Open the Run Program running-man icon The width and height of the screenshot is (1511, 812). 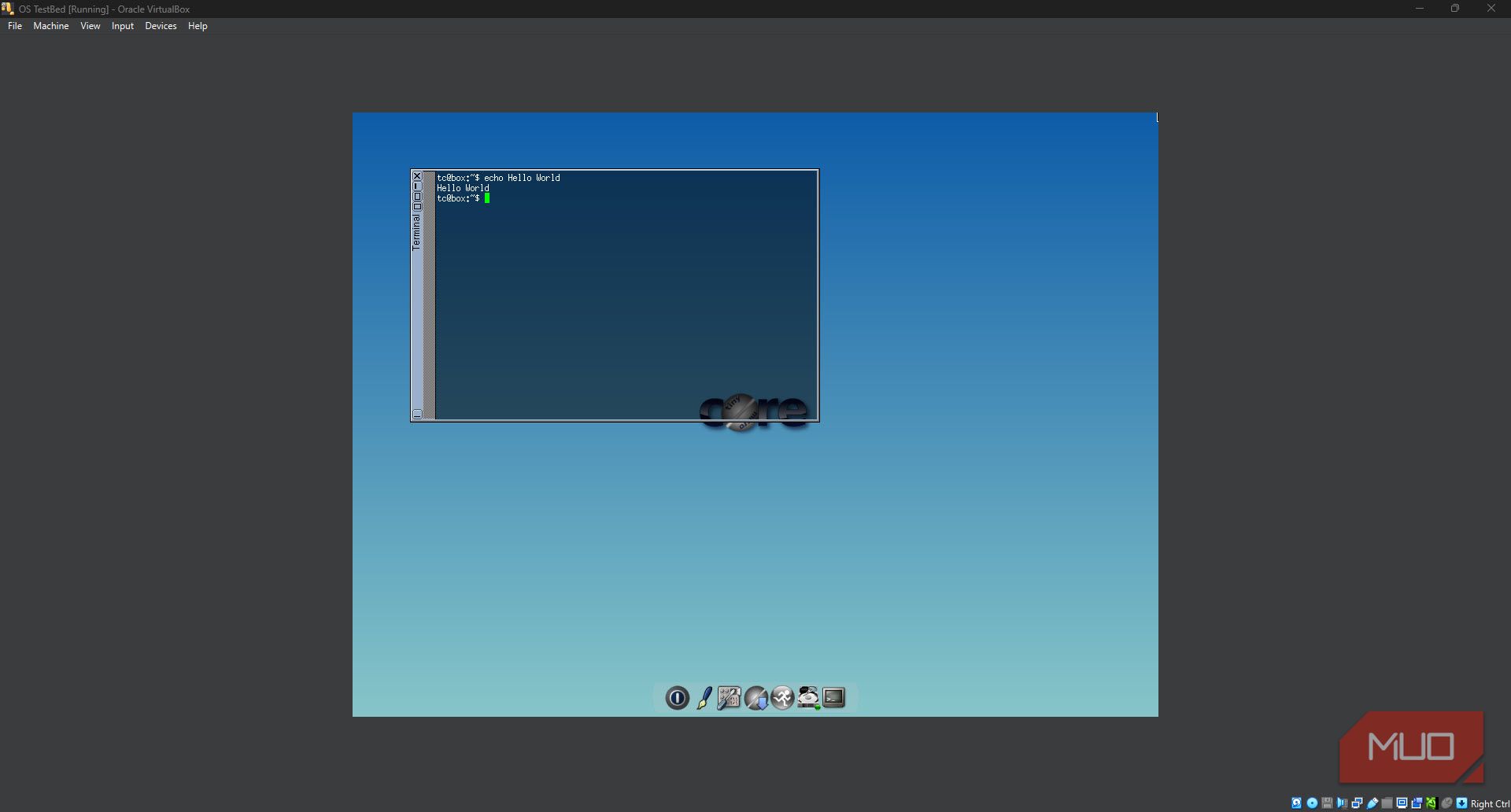point(782,698)
